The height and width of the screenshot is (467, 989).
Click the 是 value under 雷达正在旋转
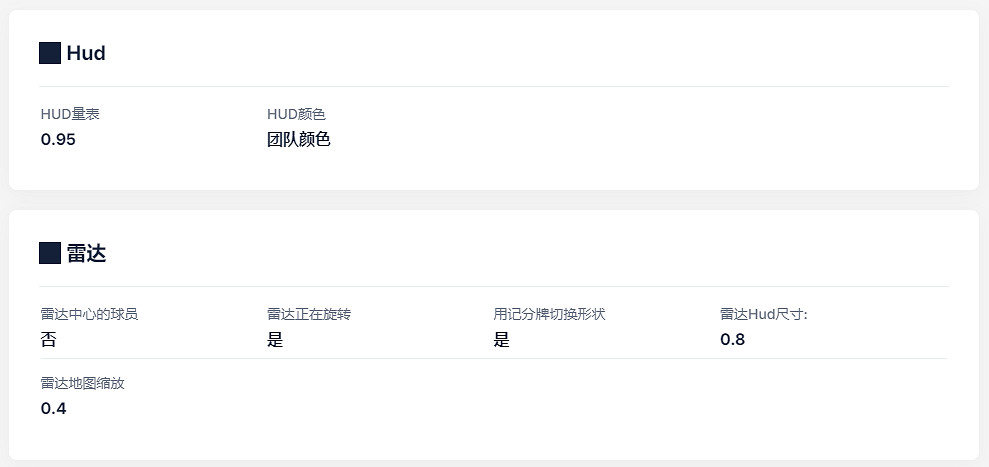tap(275, 339)
